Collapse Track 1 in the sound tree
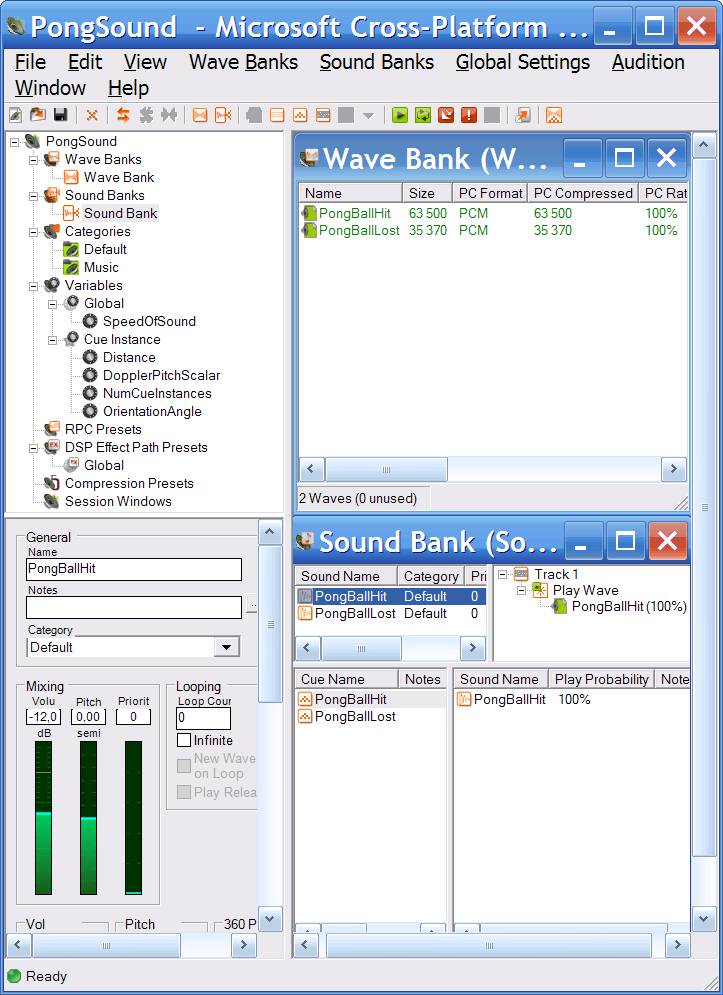 pos(503,574)
